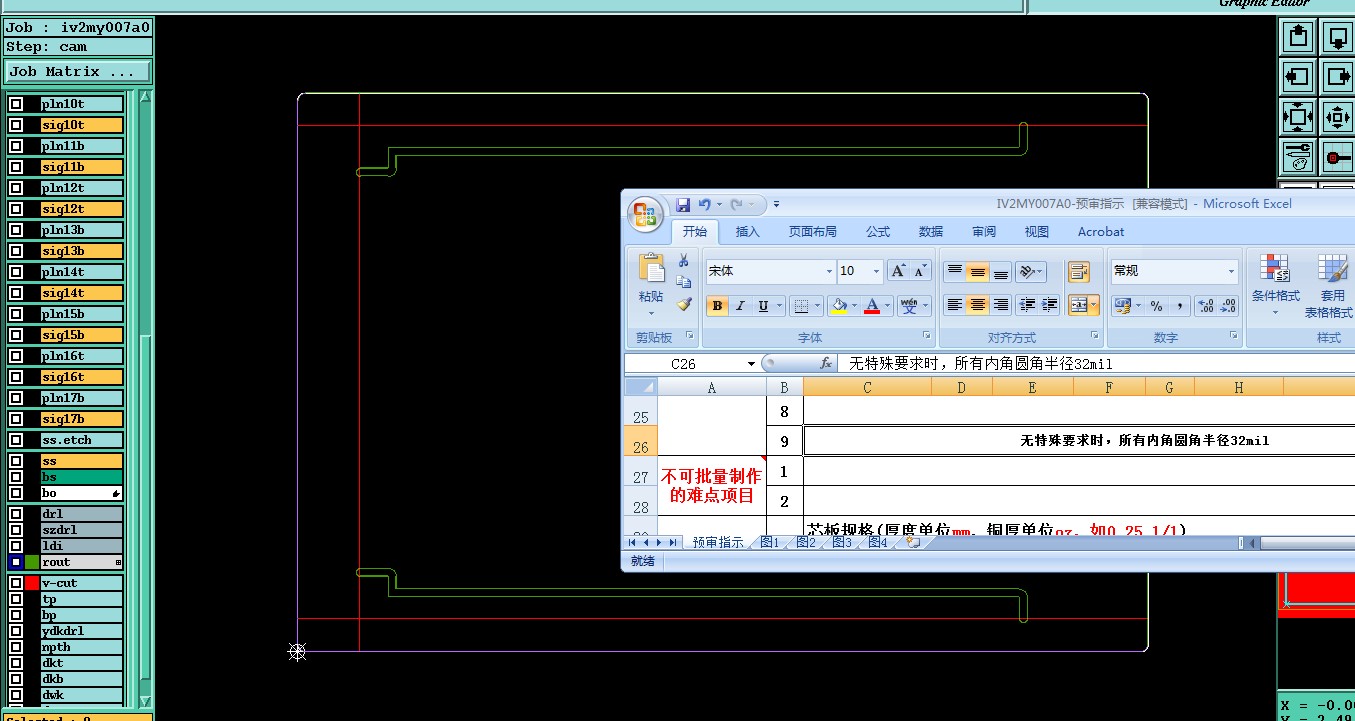This screenshot has width=1355, height=721.
Task: Click the pan left icon in Graphic Editor
Action: pyautogui.click(x=1297, y=77)
